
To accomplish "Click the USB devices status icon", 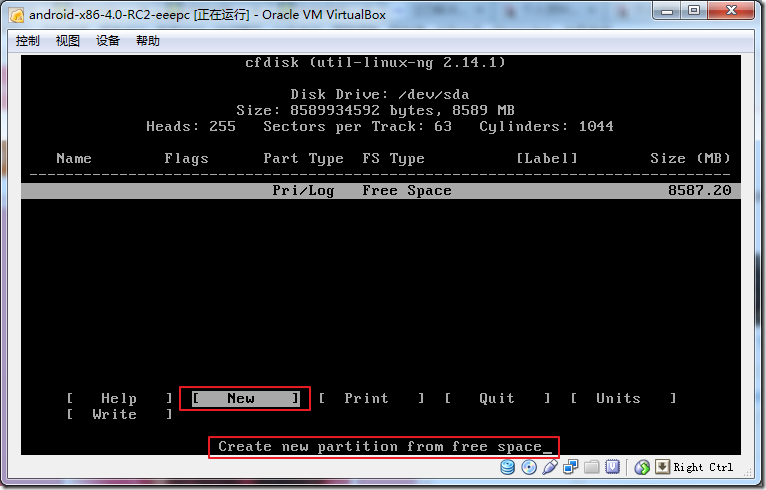I will tap(550, 467).
